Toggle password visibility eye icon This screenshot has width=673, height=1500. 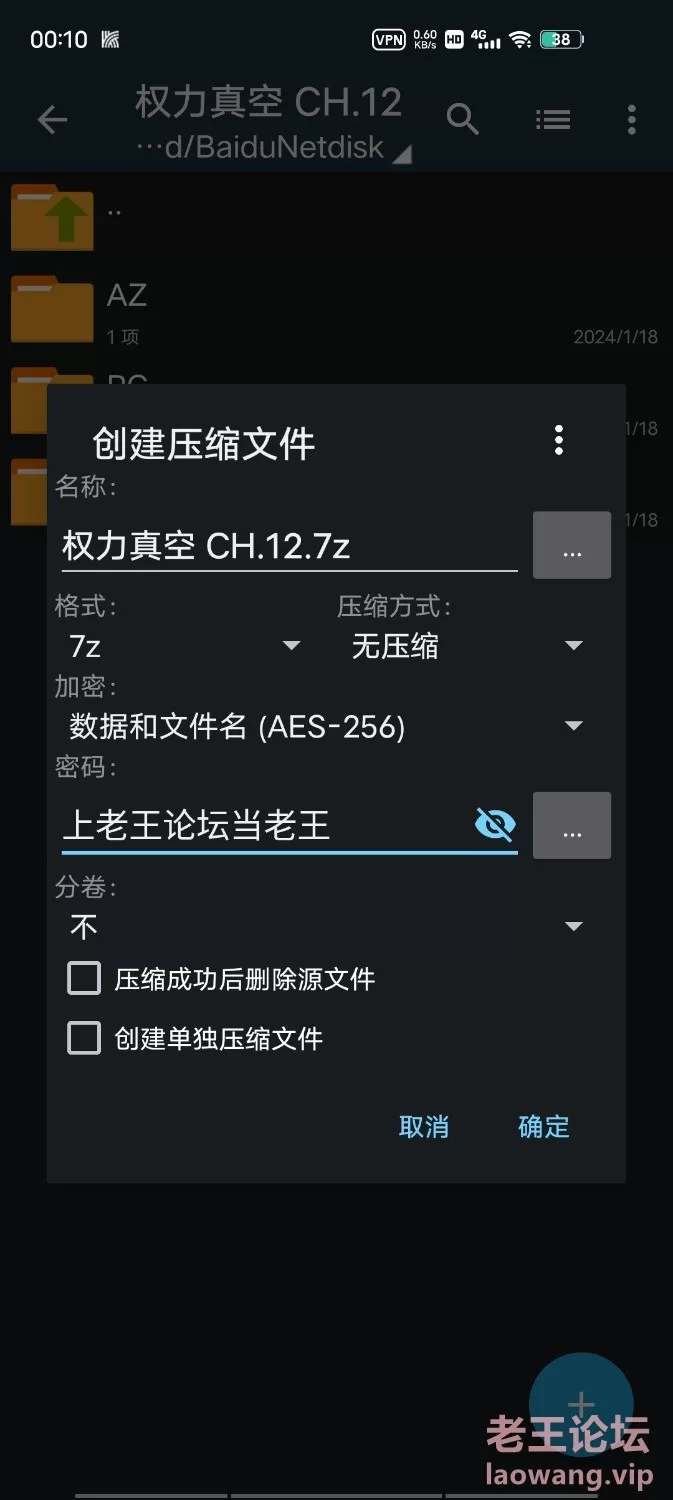(x=495, y=824)
